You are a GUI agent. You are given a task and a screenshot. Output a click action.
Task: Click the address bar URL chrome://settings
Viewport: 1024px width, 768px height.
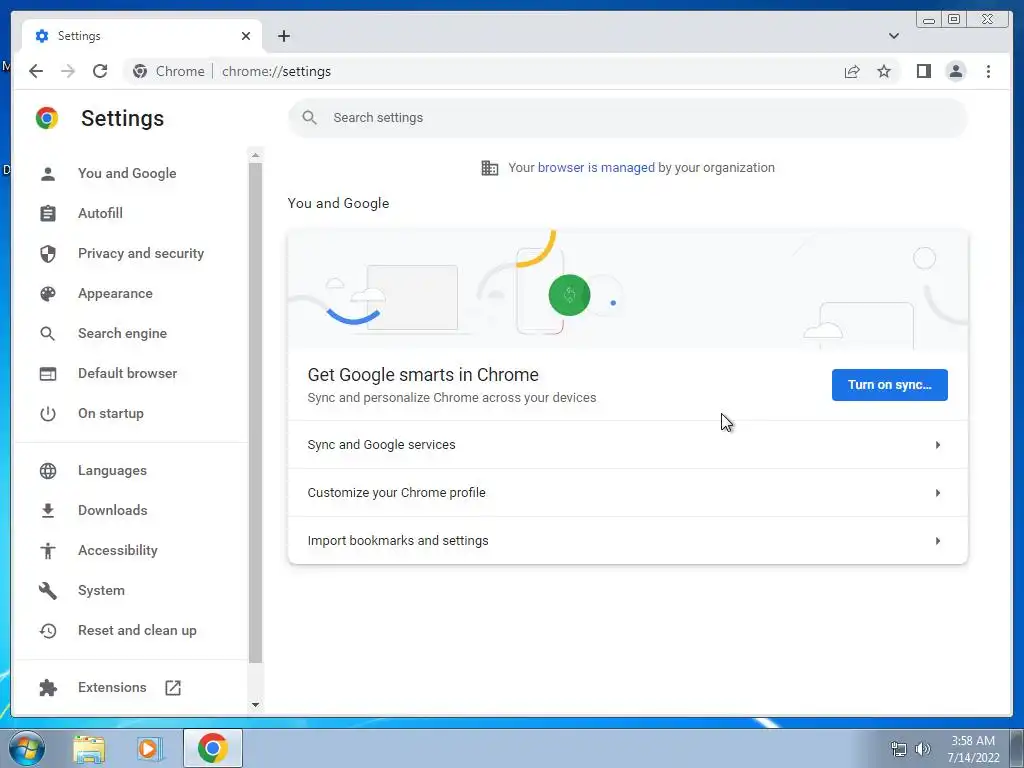point(276,71)
